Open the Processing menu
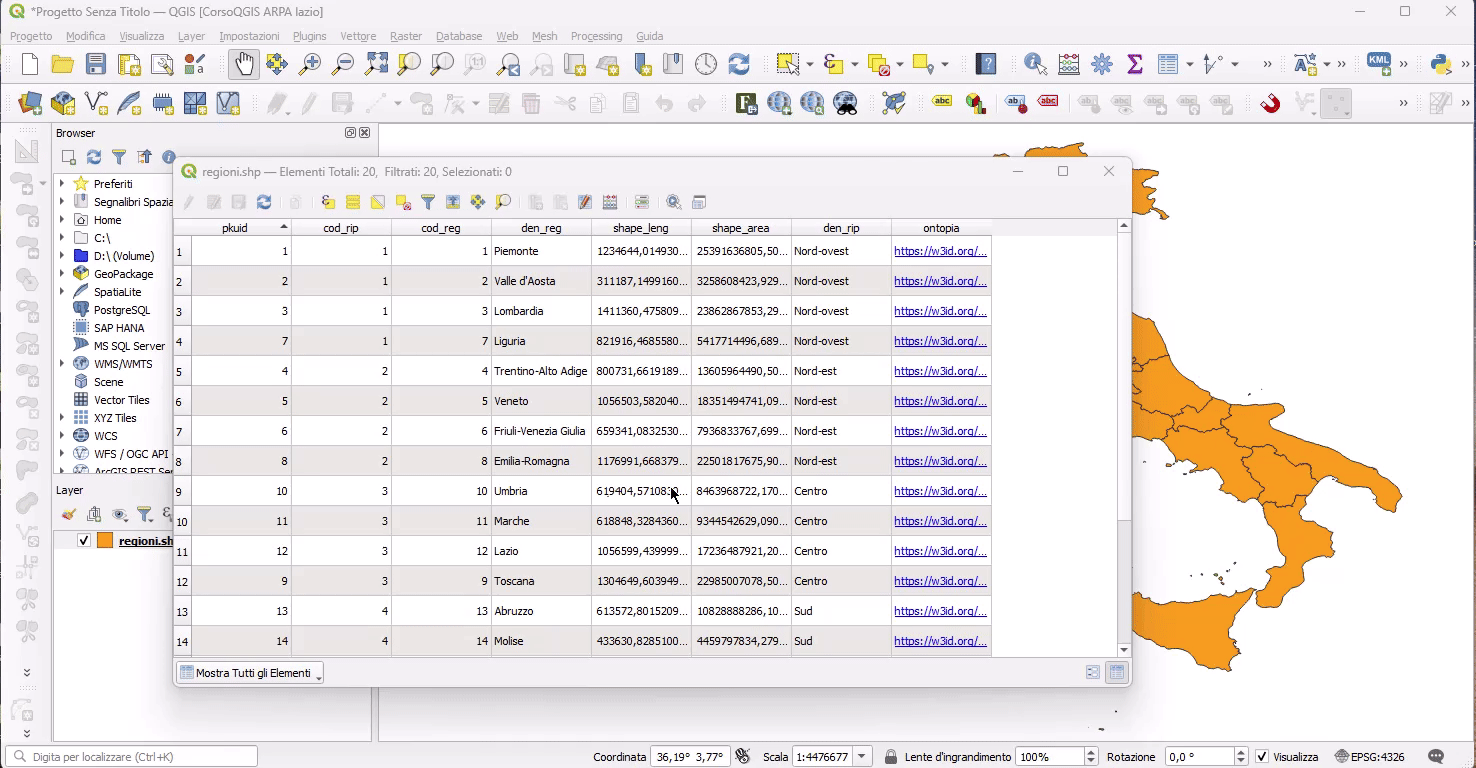Image resolution: width=1476 pixels, height=768 pixels. (596, 36)
